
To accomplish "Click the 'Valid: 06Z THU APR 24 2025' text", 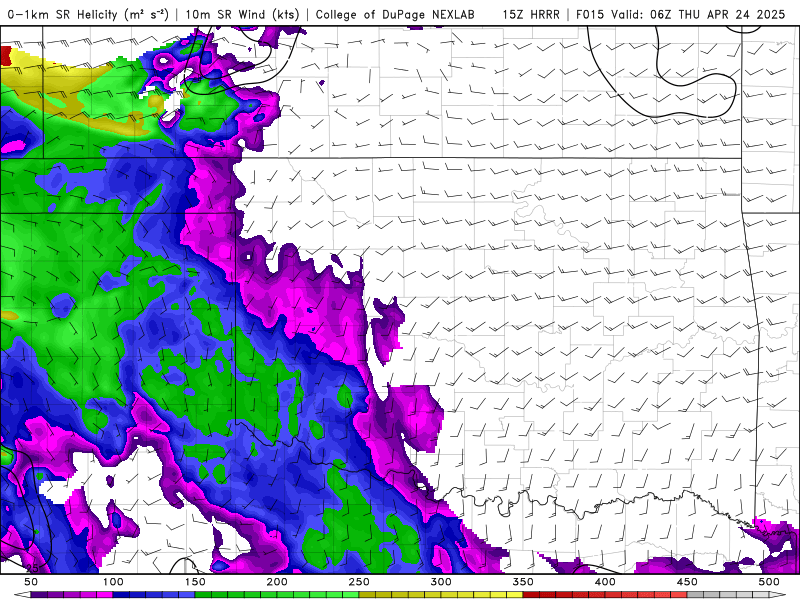I will [x=698, y=14].
